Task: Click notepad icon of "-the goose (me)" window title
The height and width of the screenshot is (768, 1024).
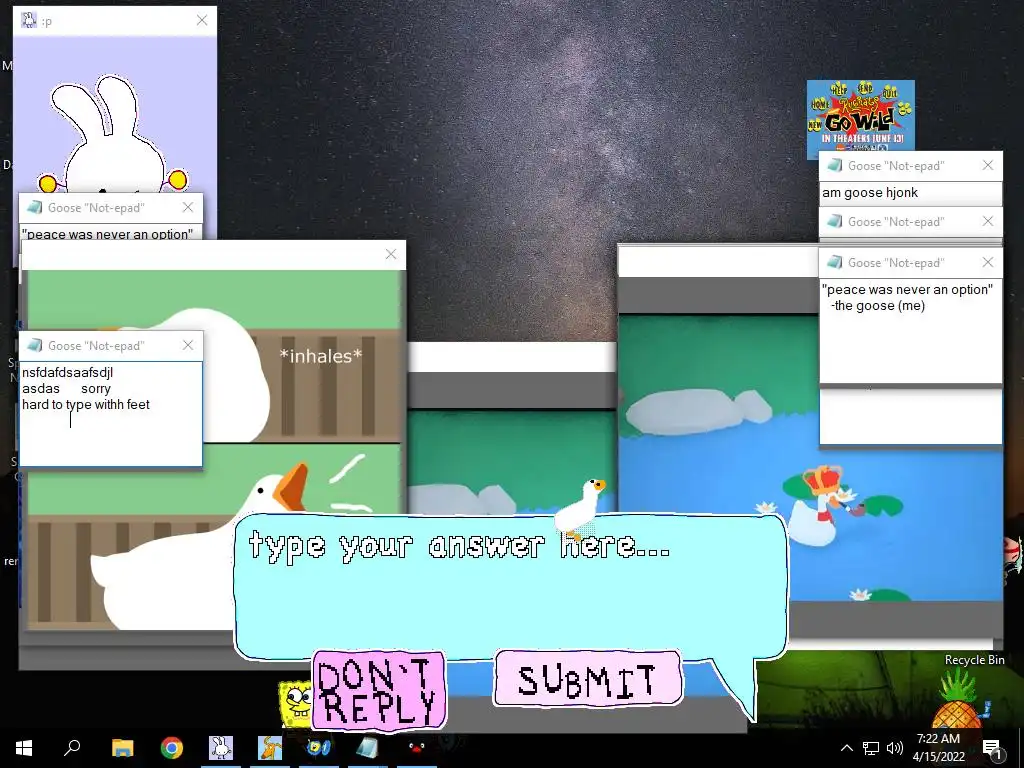Action: coord(835,262)
